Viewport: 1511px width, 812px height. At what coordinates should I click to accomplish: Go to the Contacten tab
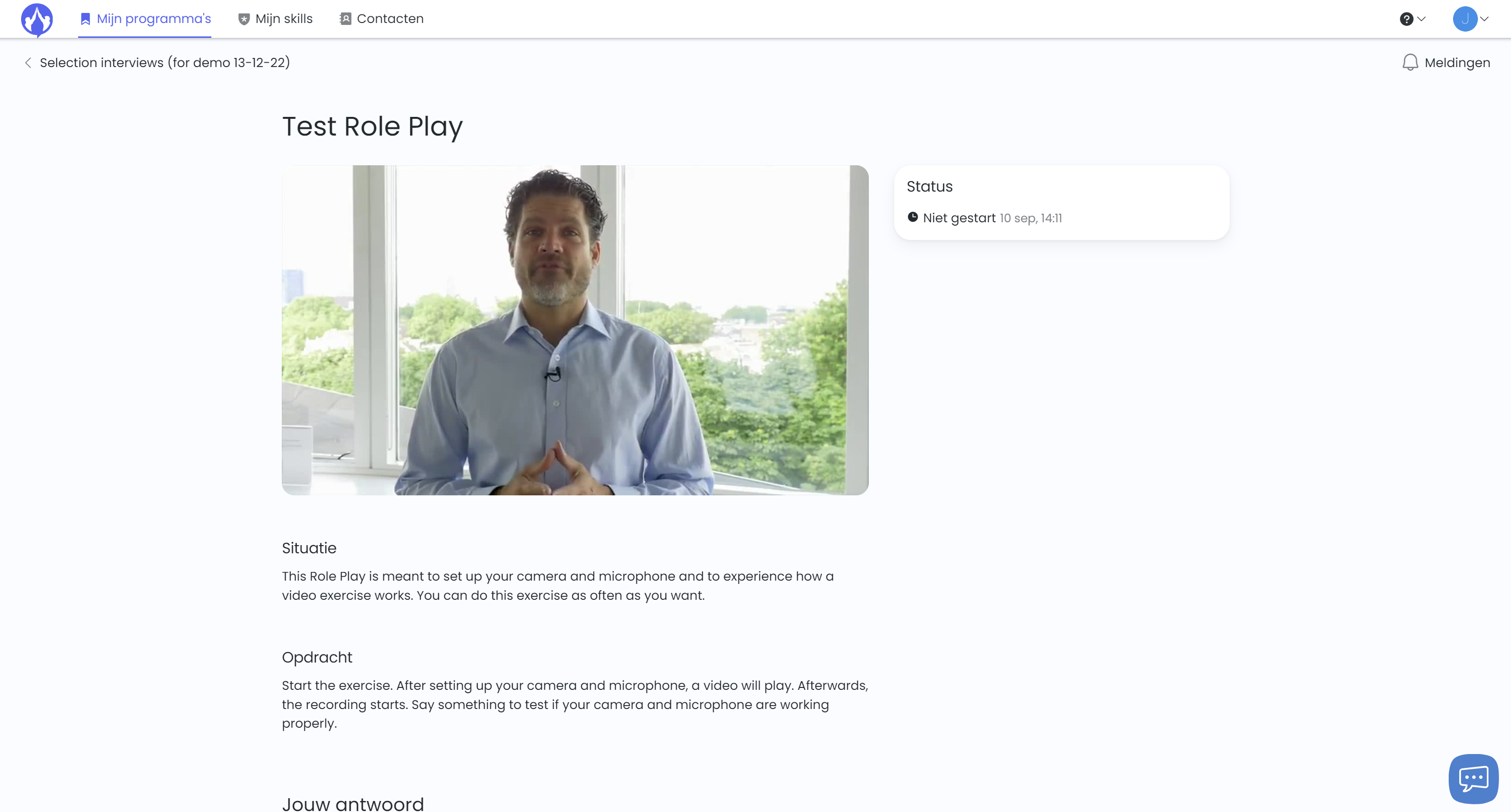[x=381, y=19]
